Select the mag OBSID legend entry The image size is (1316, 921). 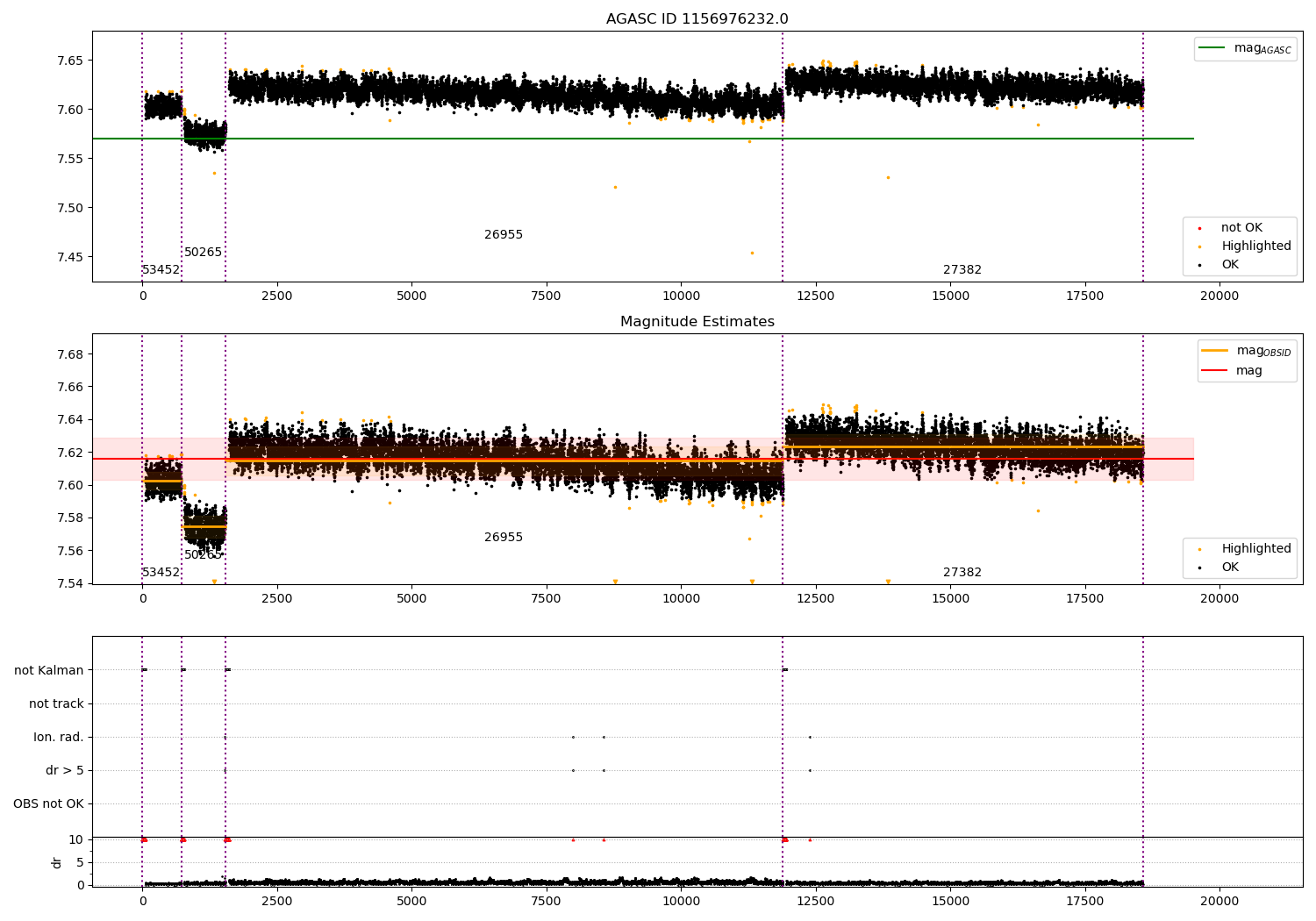point(1246,351)
